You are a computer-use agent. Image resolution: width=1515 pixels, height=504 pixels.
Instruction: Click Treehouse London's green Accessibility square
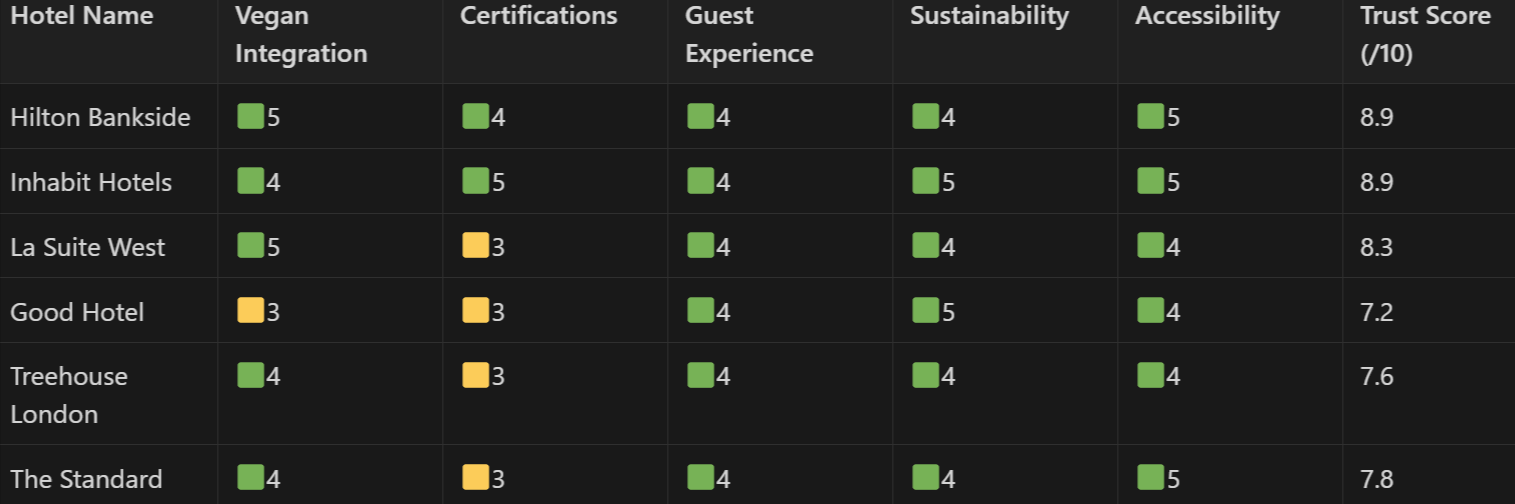pyautogui.click(x=1150, y=375)
